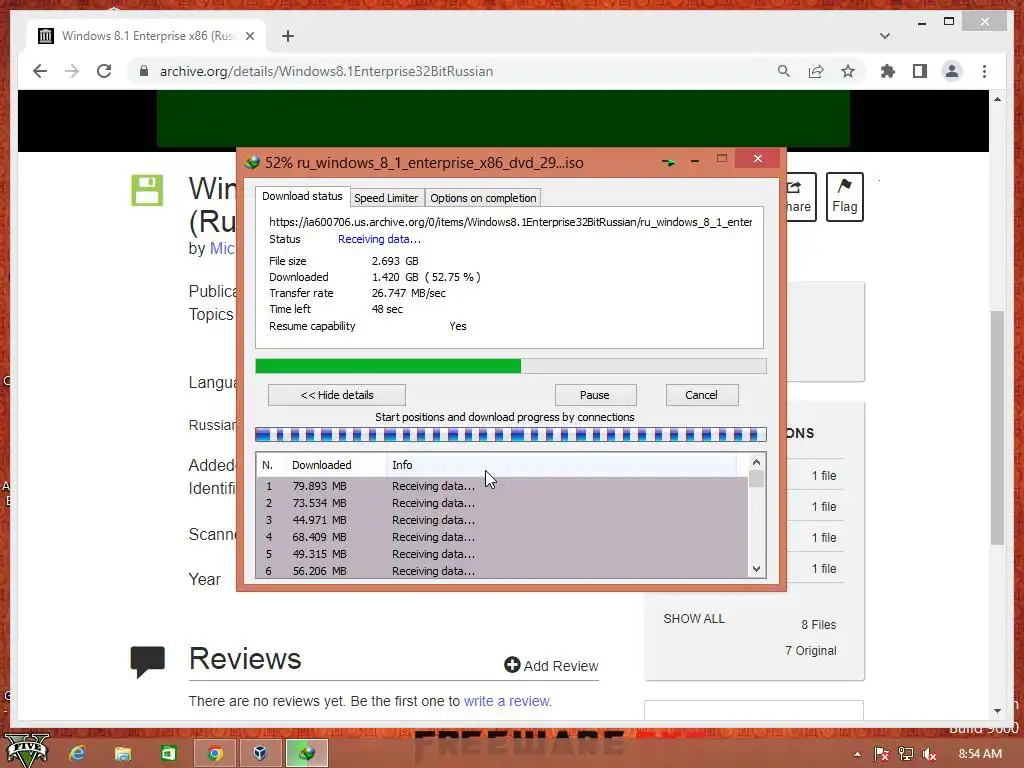The width and height of the screenshot is (1024, 768).
Task: Open VirtualBox taskbar icon
Action: coord(260,753)
